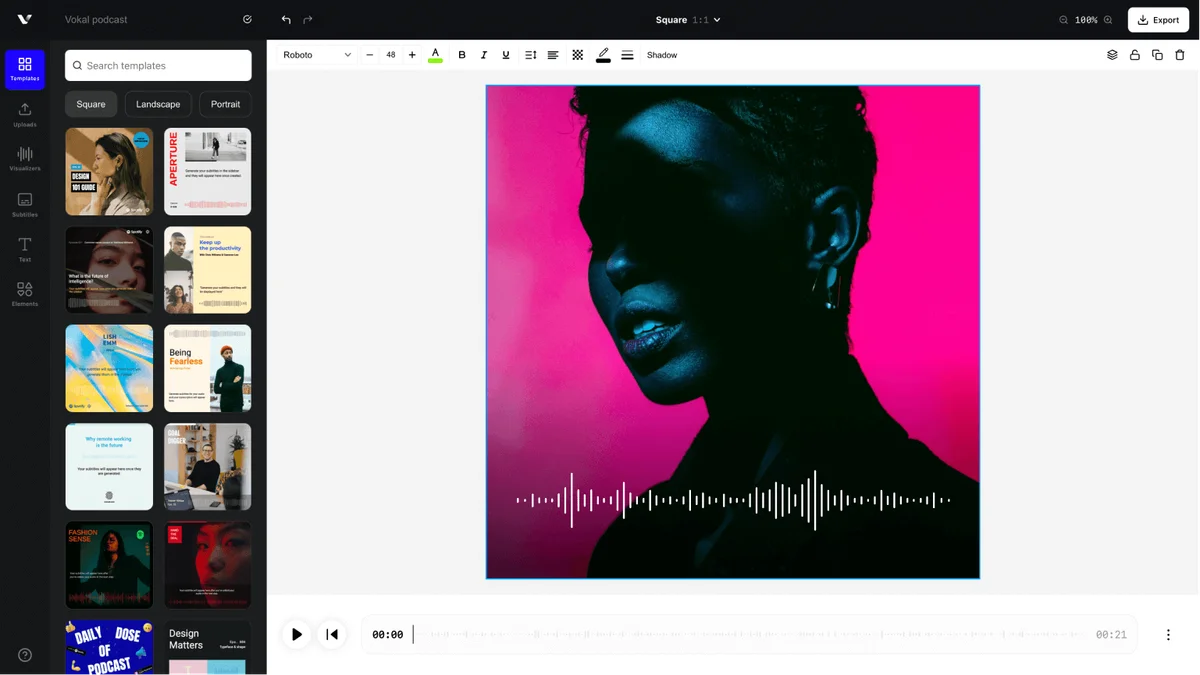
Task: Select the future of intelligence template
Action: pos(109,270)
